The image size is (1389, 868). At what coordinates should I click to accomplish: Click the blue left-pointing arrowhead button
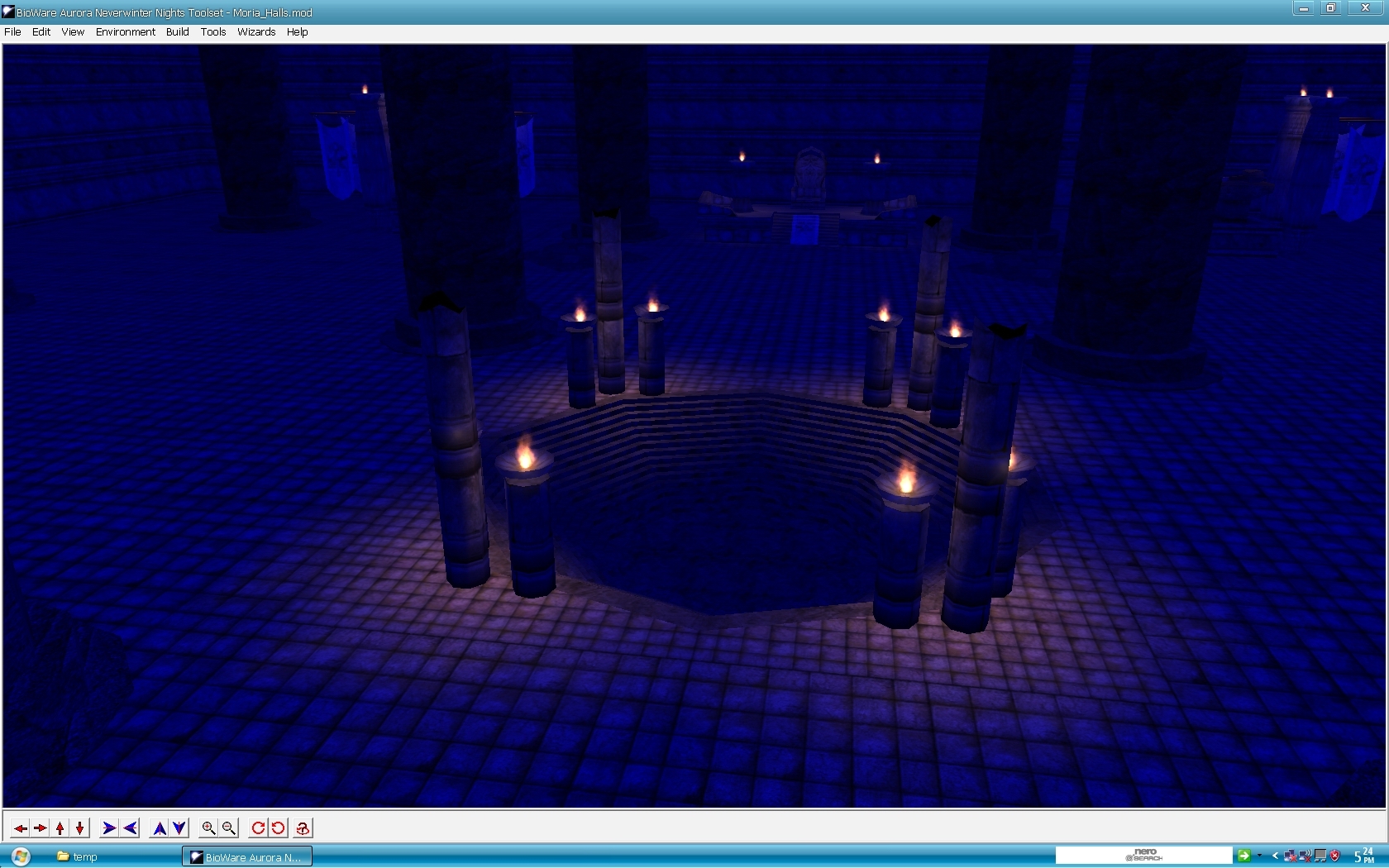(130, 828)
